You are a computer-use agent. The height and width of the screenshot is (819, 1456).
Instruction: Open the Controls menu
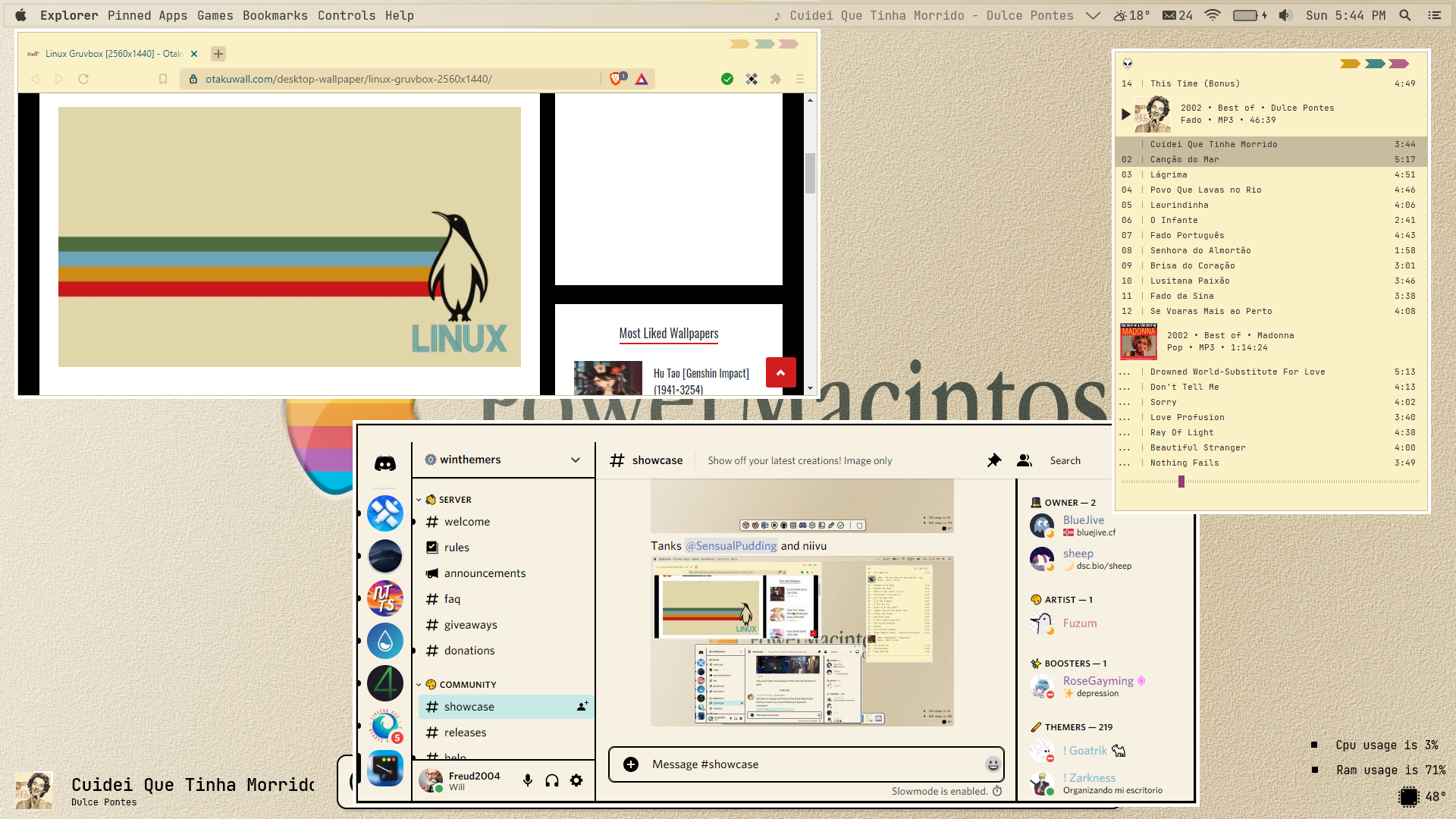(x=347, y=15)
